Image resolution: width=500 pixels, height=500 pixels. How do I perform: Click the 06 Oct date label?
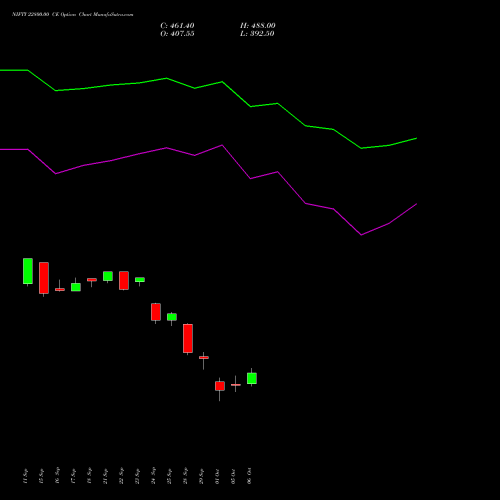pos(249,476)
